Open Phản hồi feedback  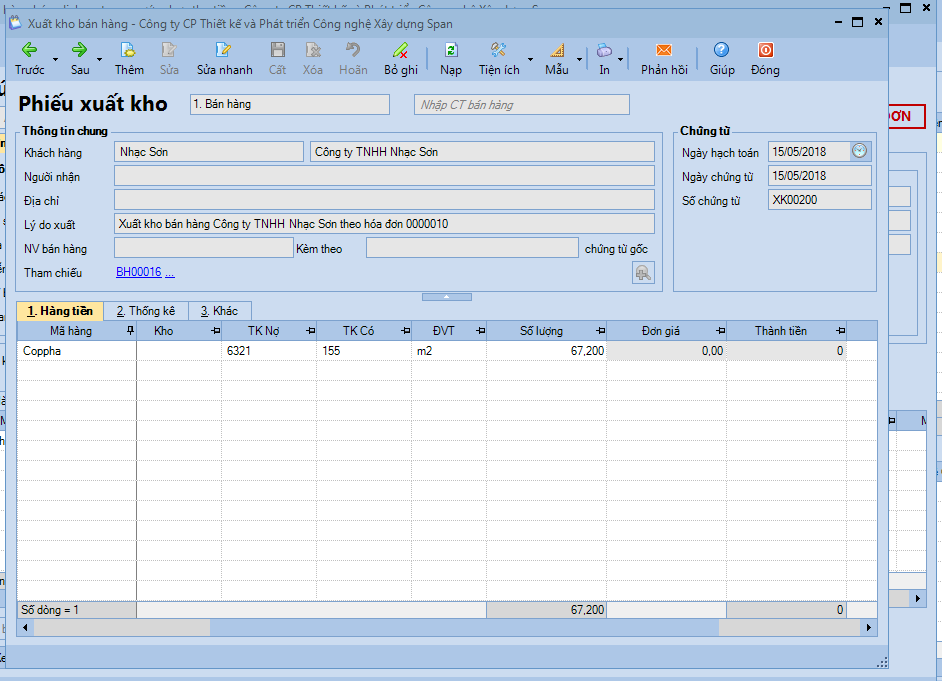point(664,58)
